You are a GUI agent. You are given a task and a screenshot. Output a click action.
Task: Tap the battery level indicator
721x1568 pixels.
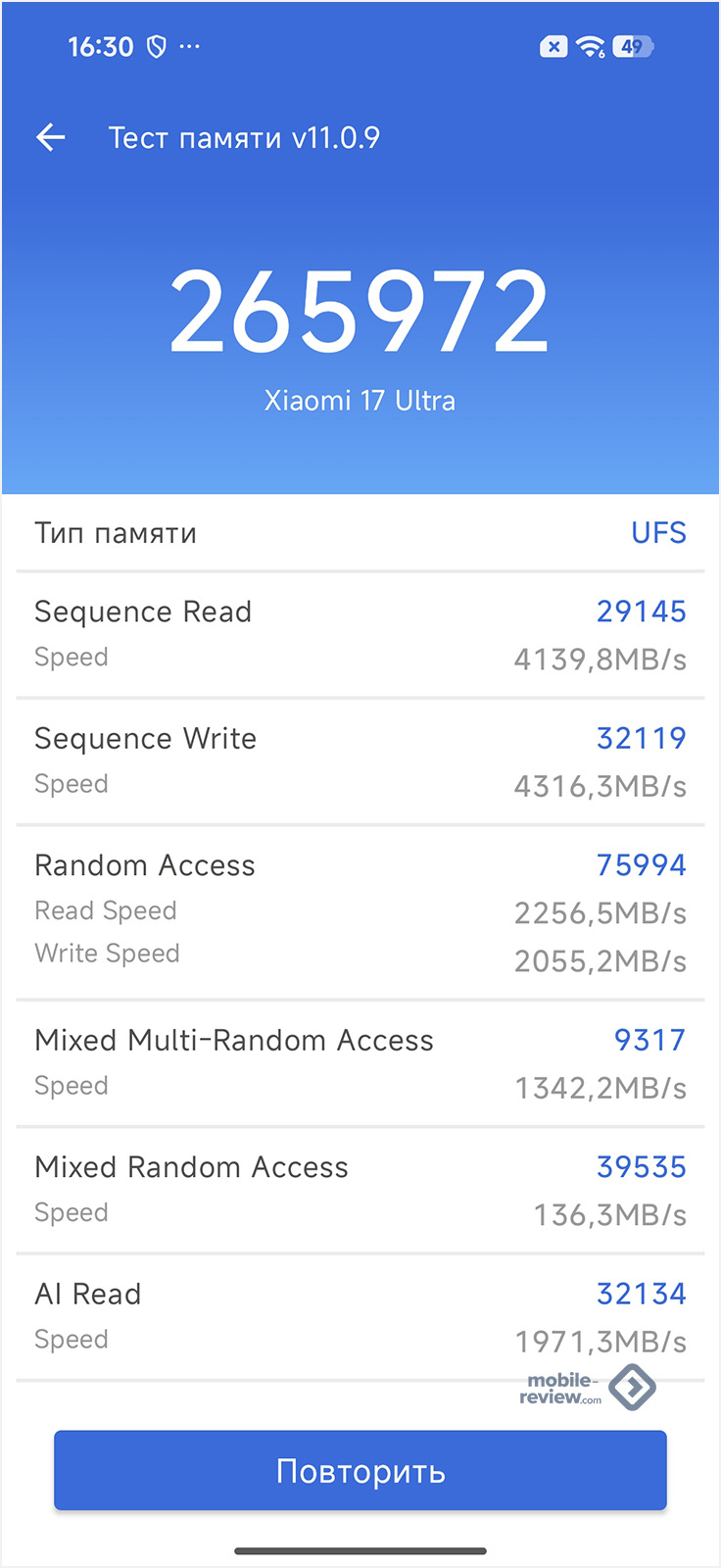[633, 46]
